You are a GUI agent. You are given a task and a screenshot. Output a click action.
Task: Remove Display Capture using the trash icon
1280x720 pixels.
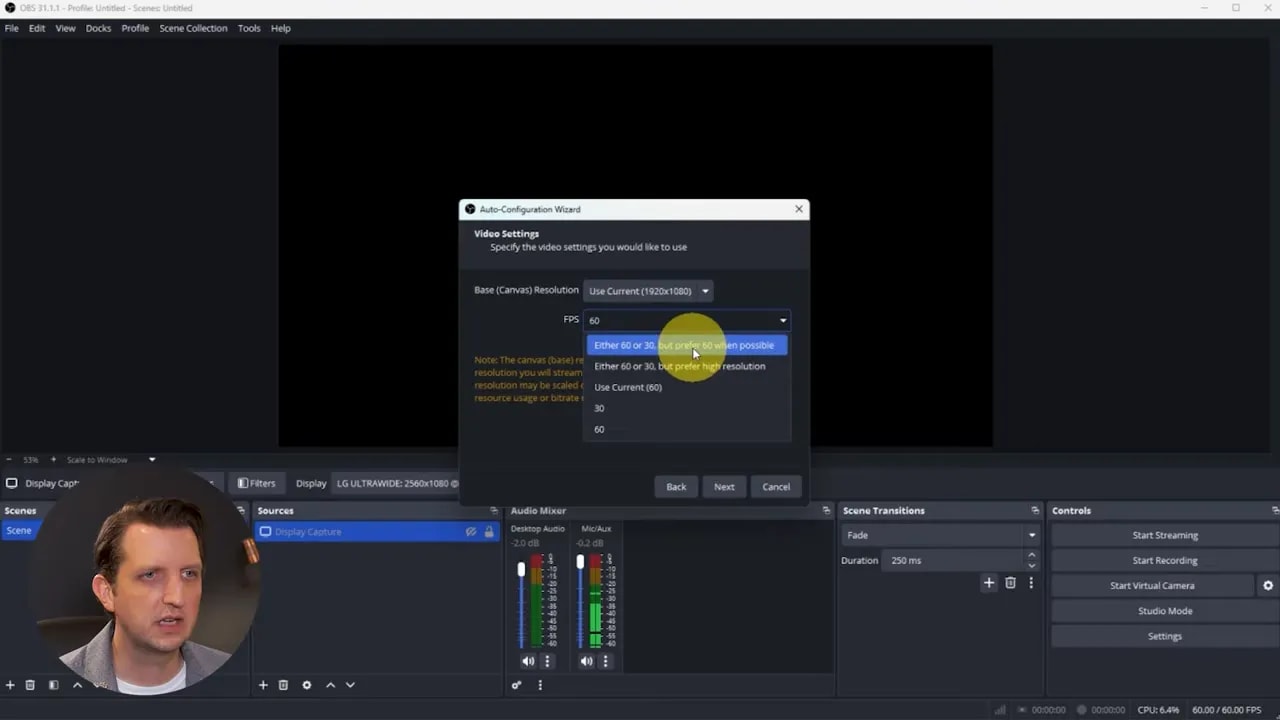[284, 685]
